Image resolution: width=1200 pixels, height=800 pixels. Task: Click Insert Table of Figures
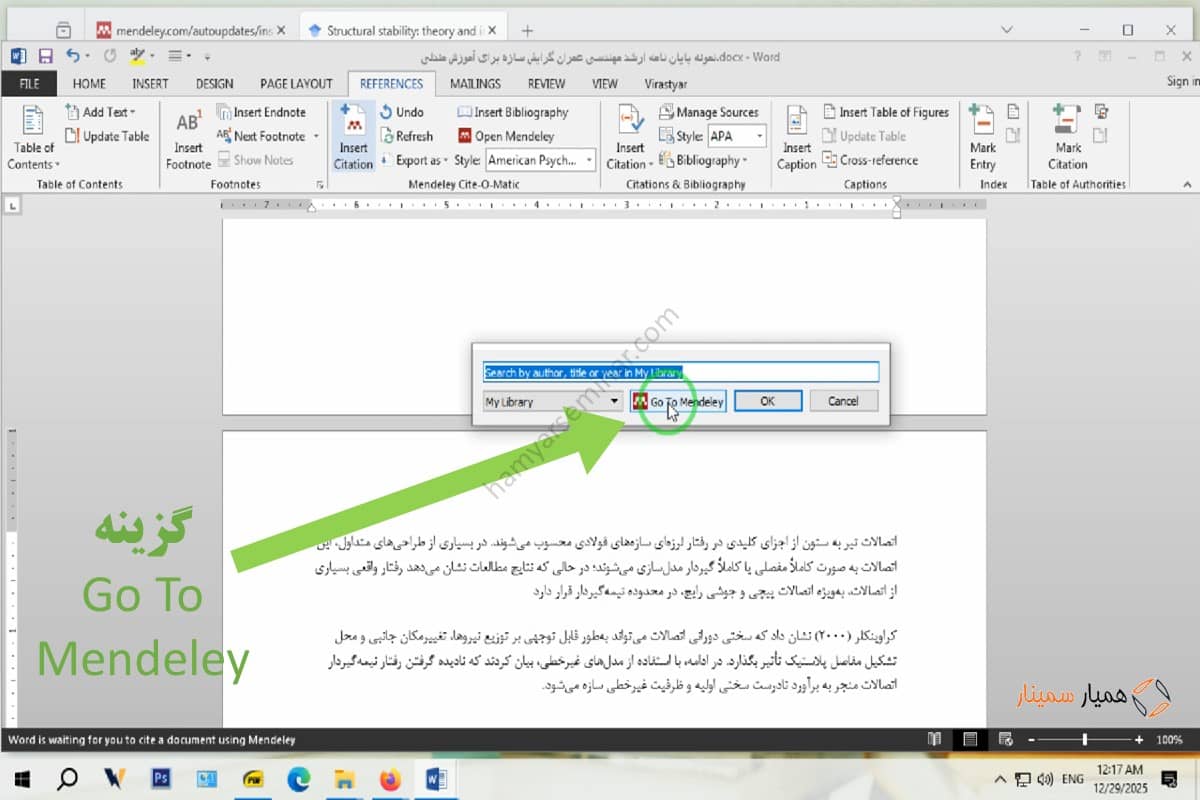[x=886, y=112]
